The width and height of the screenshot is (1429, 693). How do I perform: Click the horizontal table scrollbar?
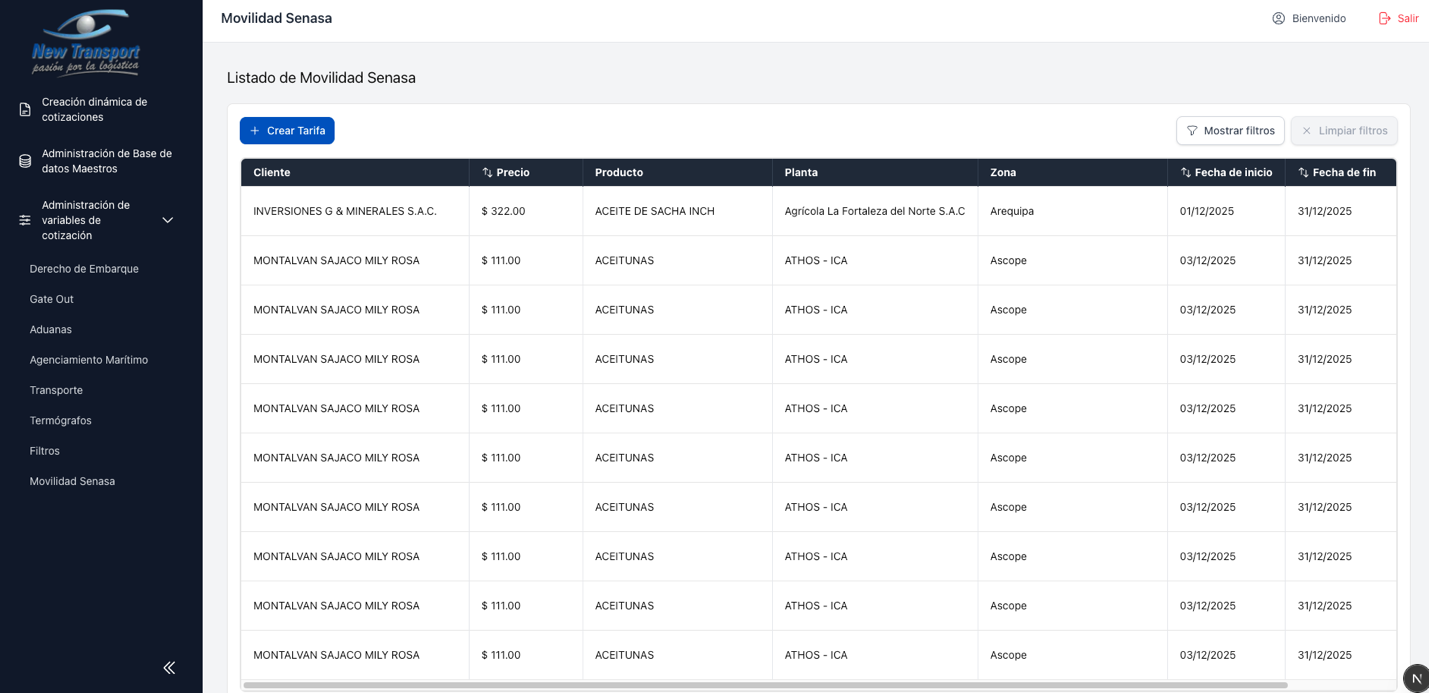coord(765,685)
